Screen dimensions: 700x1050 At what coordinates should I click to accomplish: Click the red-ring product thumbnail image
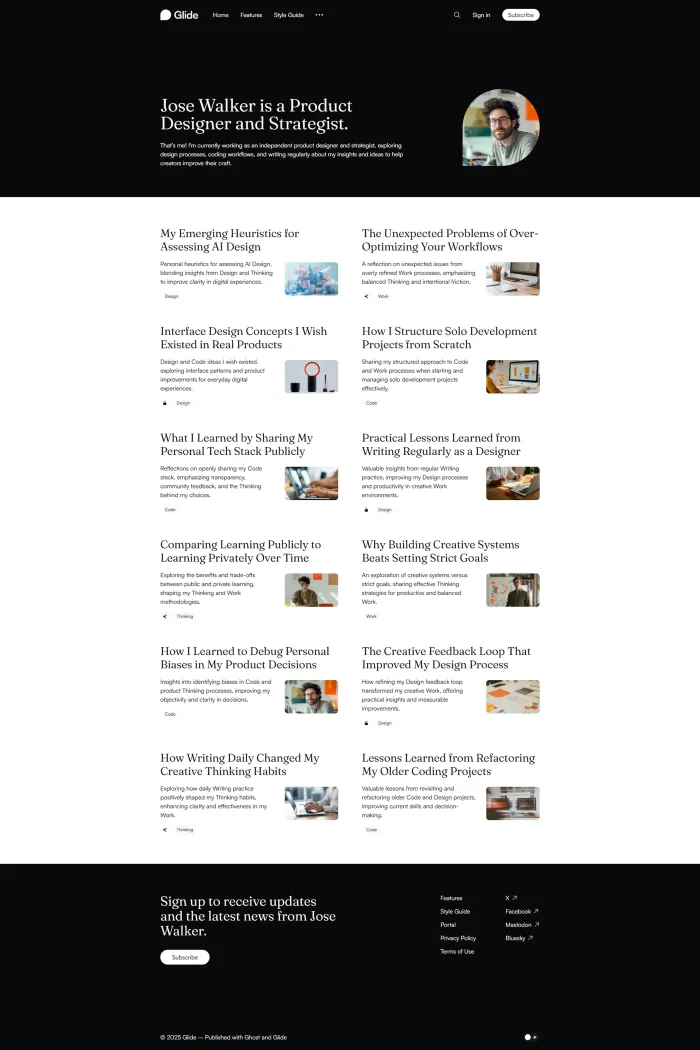click(311, 376)
